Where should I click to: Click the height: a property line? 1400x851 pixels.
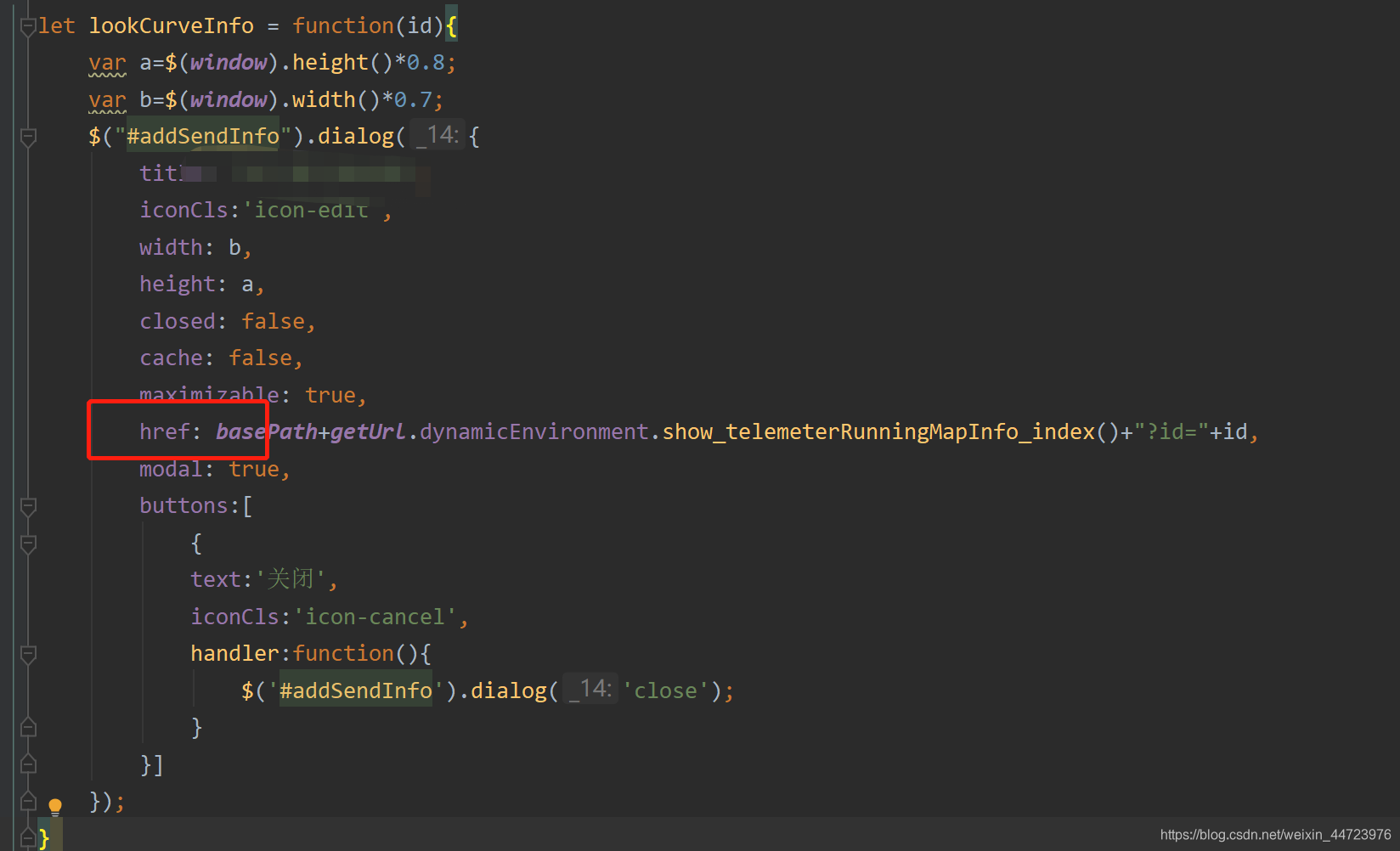[x=202, y=285]
